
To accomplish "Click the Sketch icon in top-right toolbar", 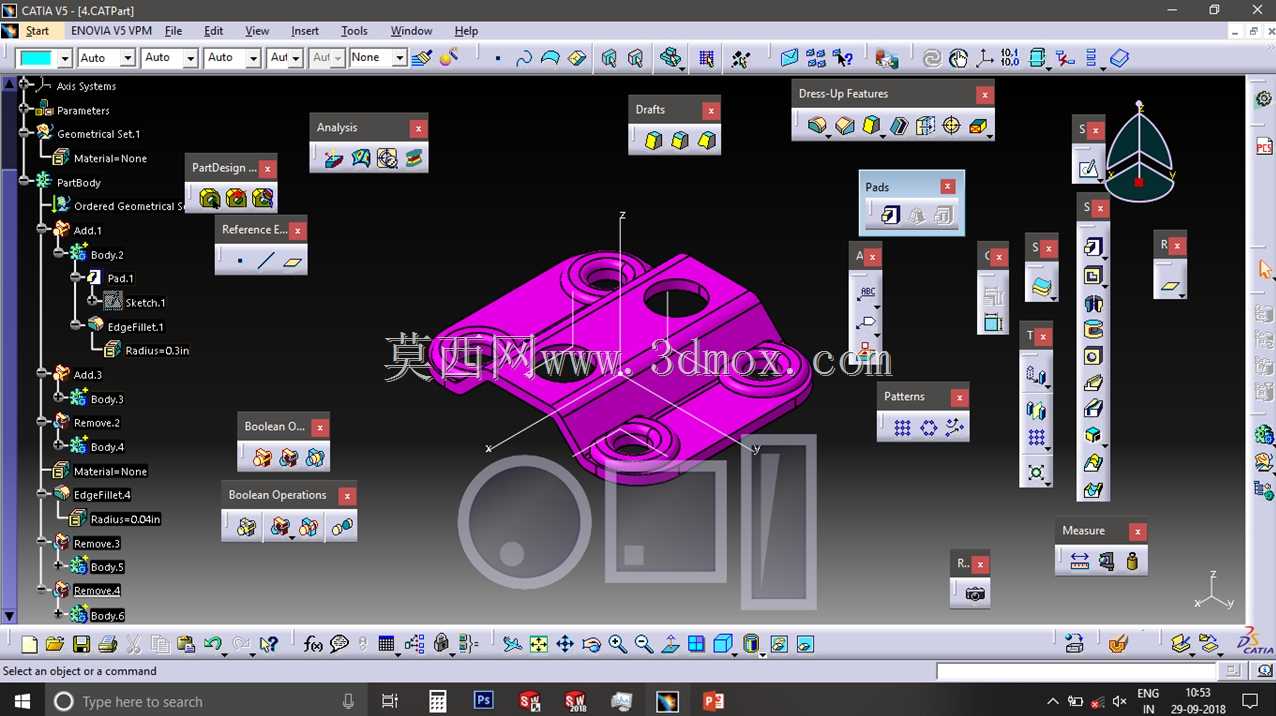I will (1087, 169).
